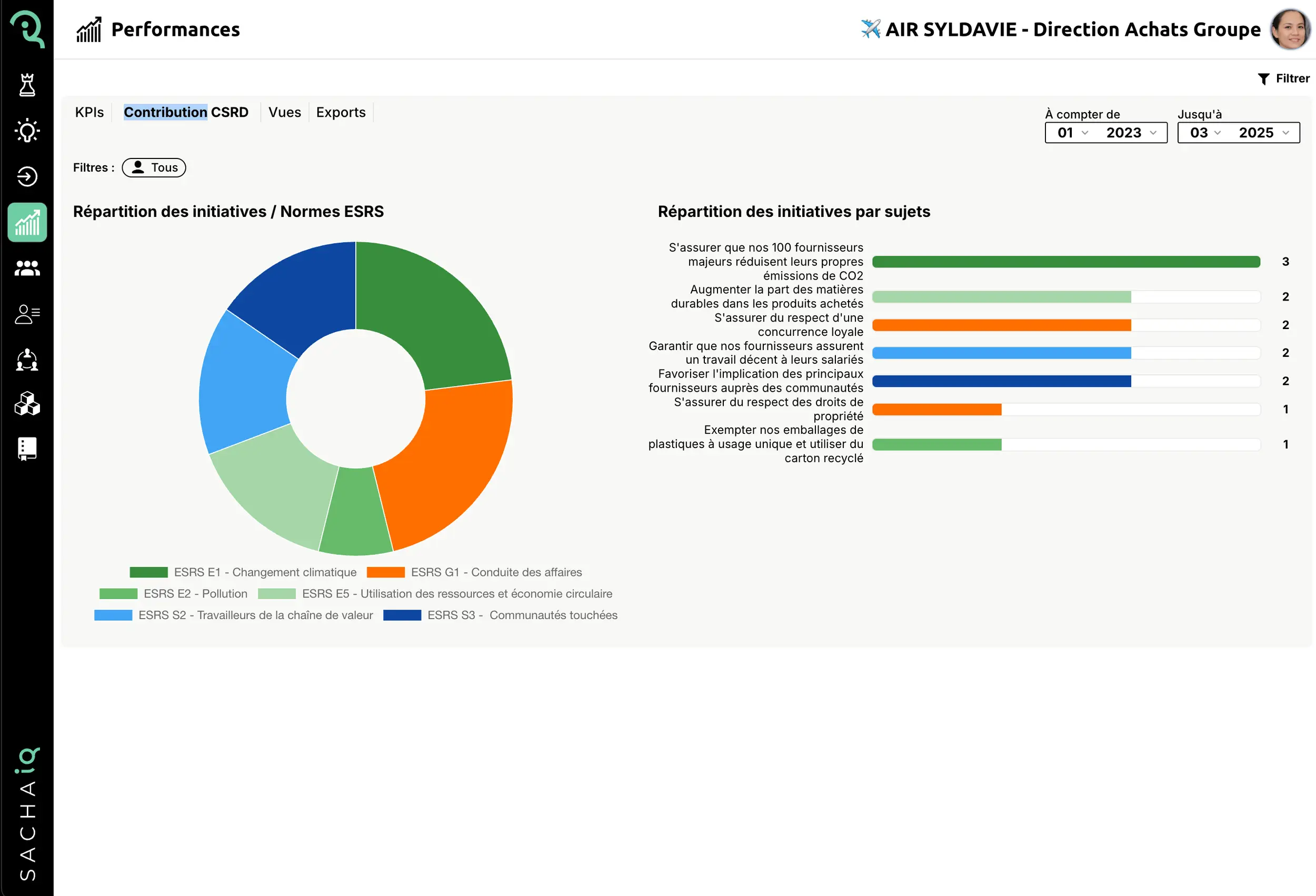Click the person with list sidebar icon
This screenshot has width=1316, height=896.
tap(27, 314)
